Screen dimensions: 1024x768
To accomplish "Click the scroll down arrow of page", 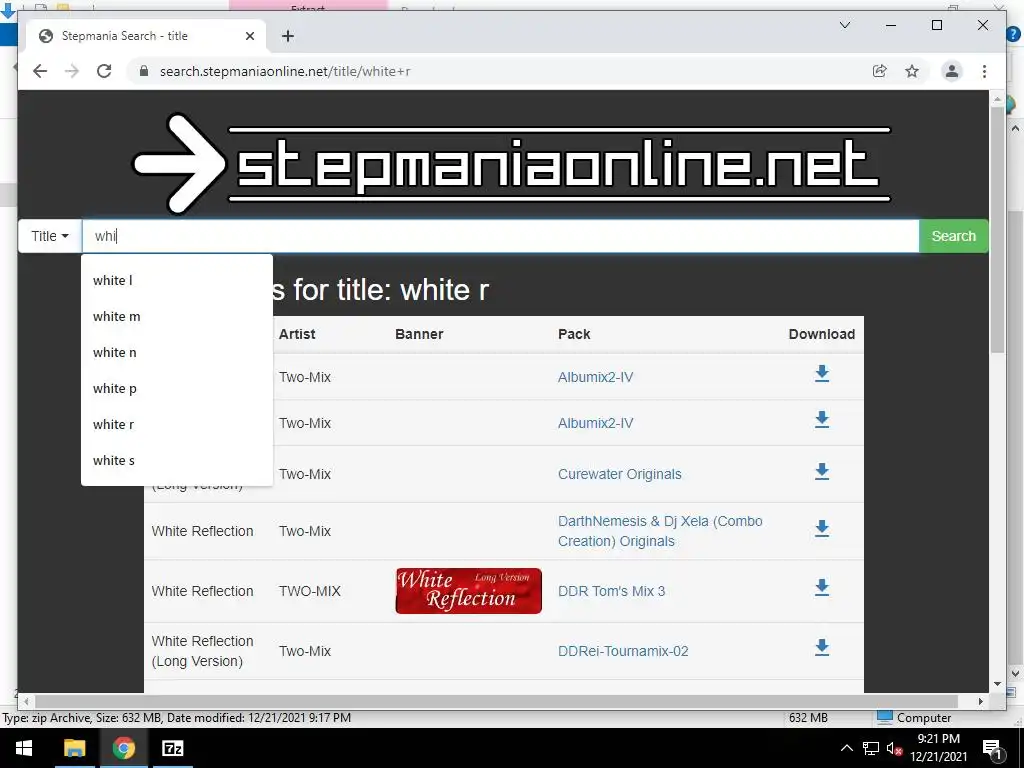I will pos(997,684).
